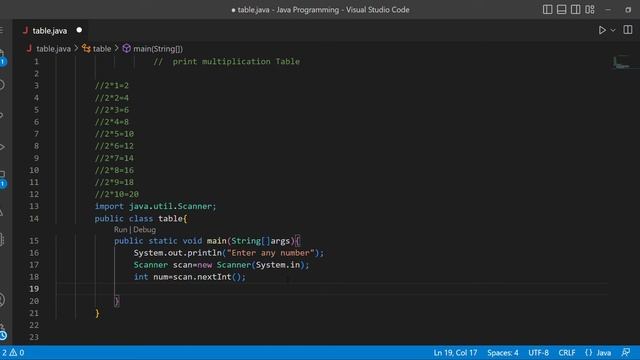Minimize the Visual Studio Code window
Screen dimensions: 640x360
click(608, 9)
